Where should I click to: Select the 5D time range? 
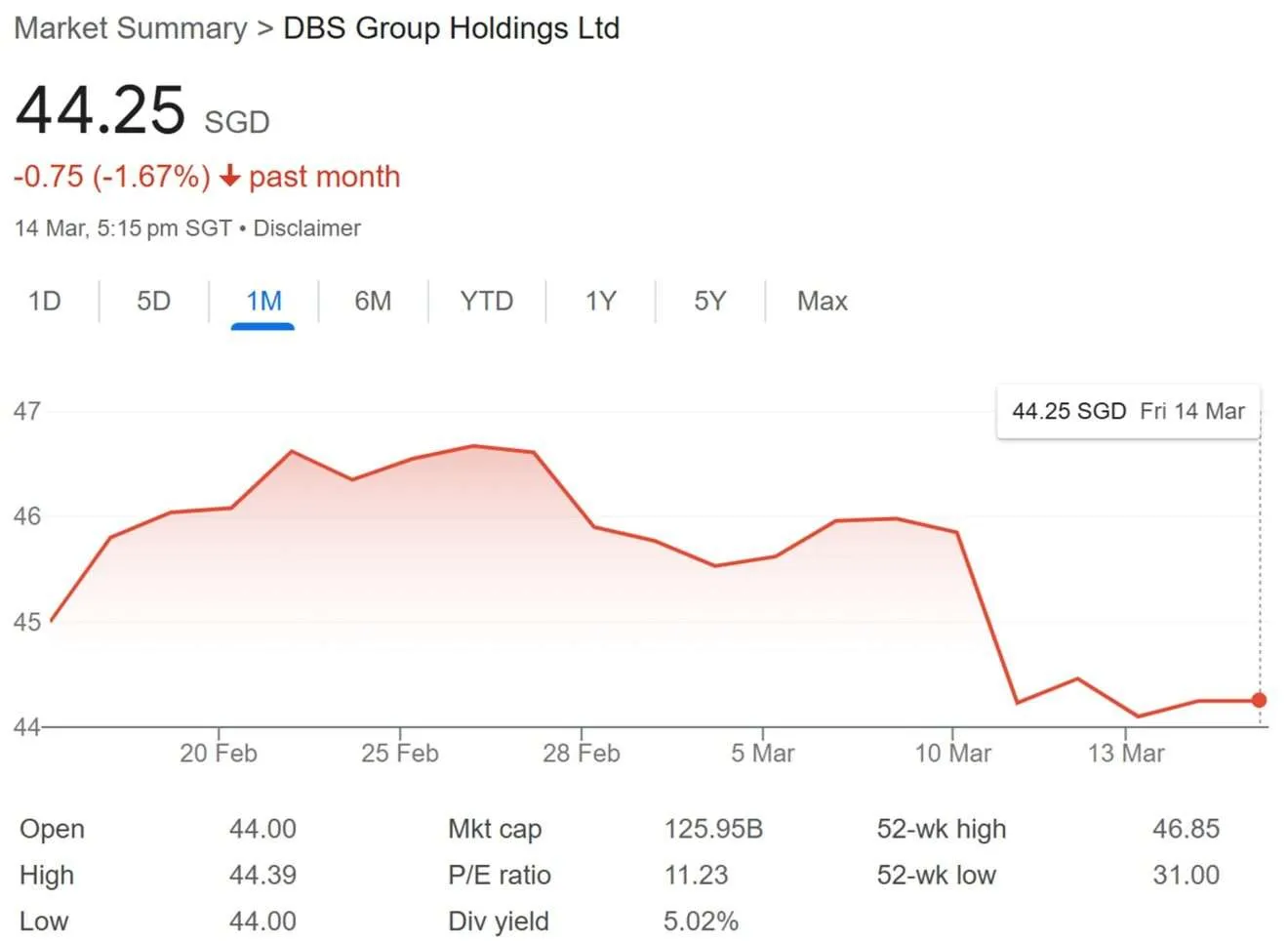click(153, 302)
